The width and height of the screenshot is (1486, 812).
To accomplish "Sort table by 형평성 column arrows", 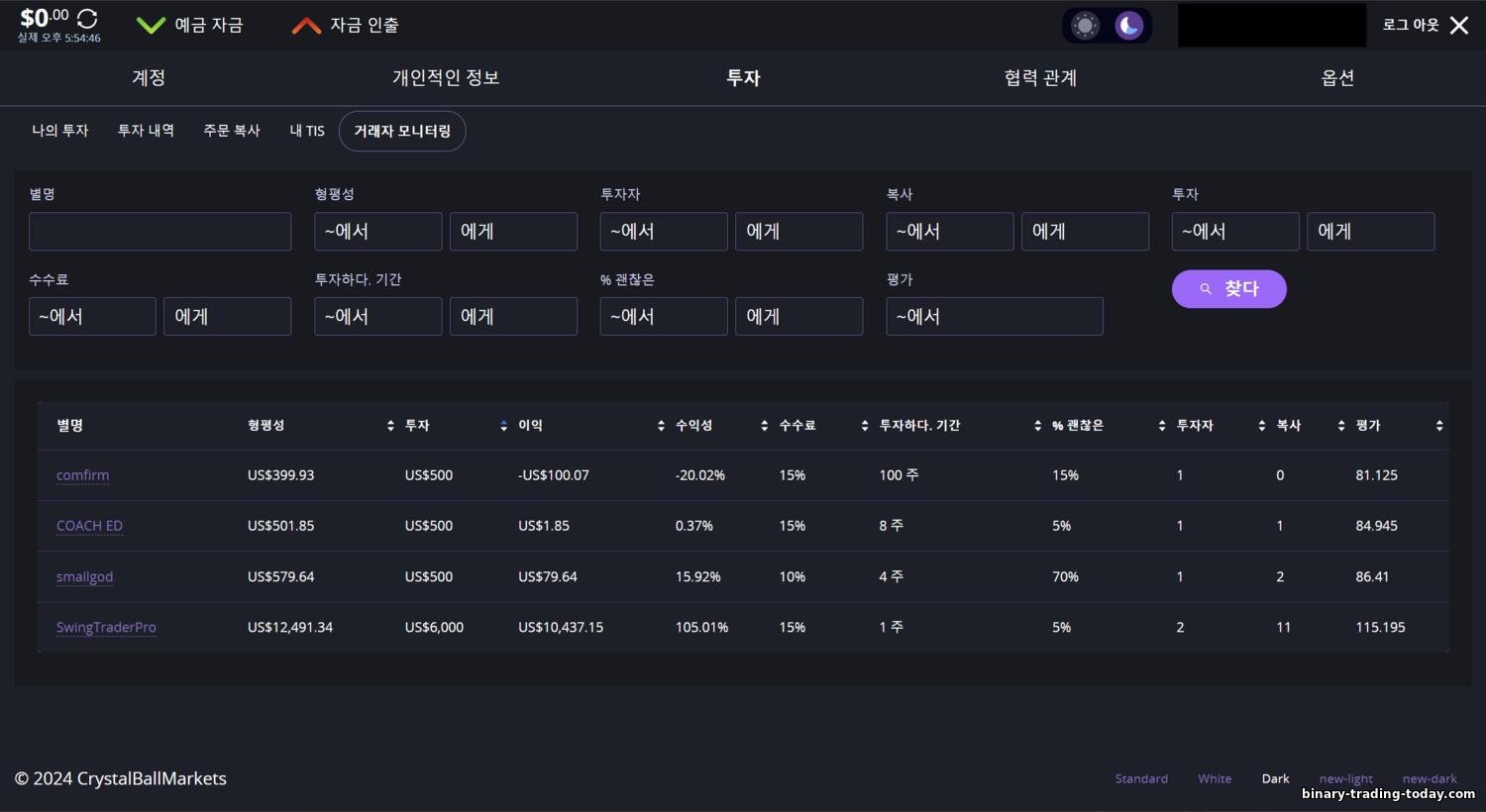I will coord(390,426).
